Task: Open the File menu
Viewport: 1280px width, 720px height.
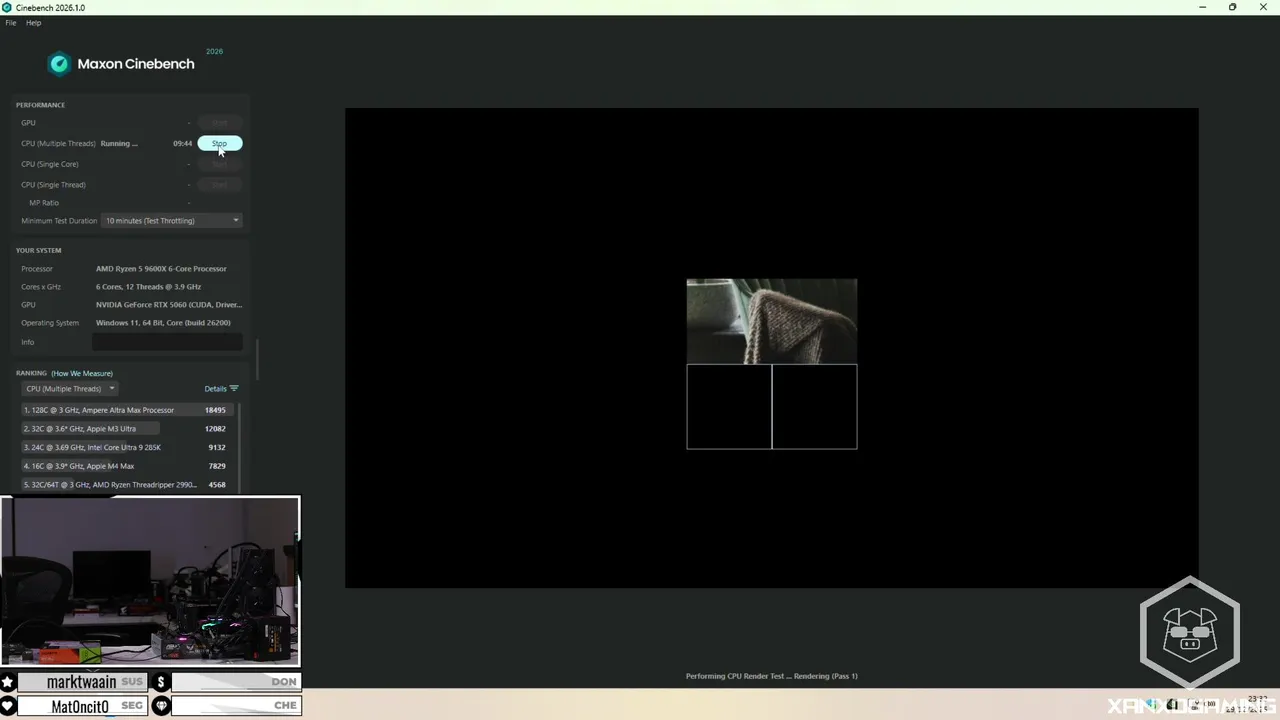Action: tap(11, 23)
